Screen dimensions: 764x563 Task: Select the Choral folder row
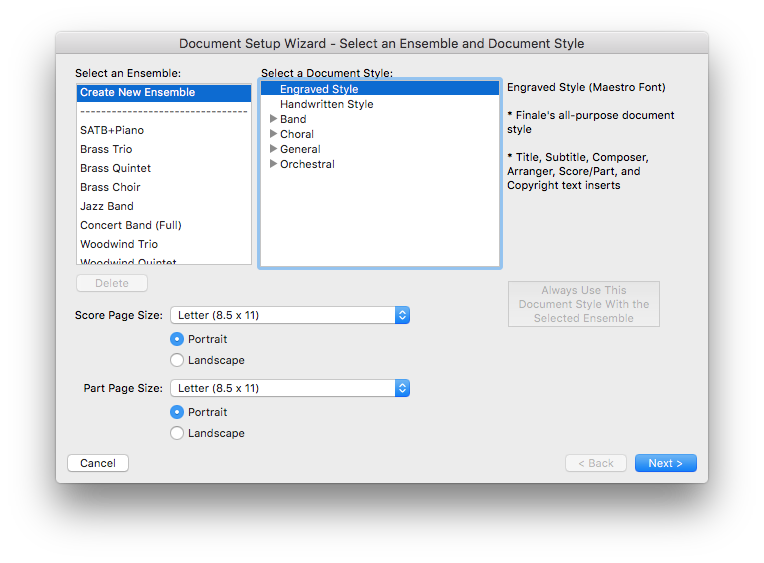click(380, 134)
